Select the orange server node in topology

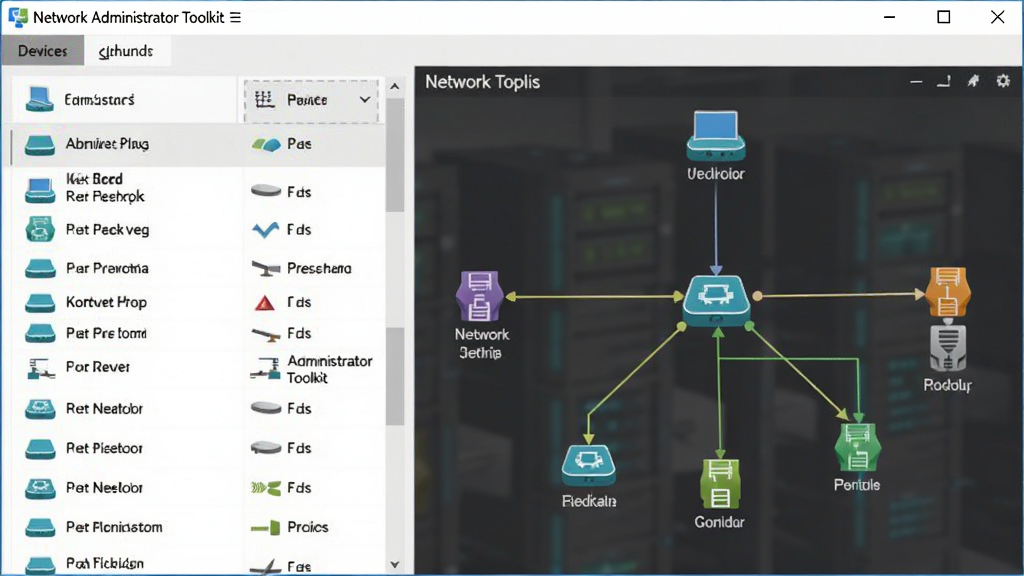(x=948, y=291)
